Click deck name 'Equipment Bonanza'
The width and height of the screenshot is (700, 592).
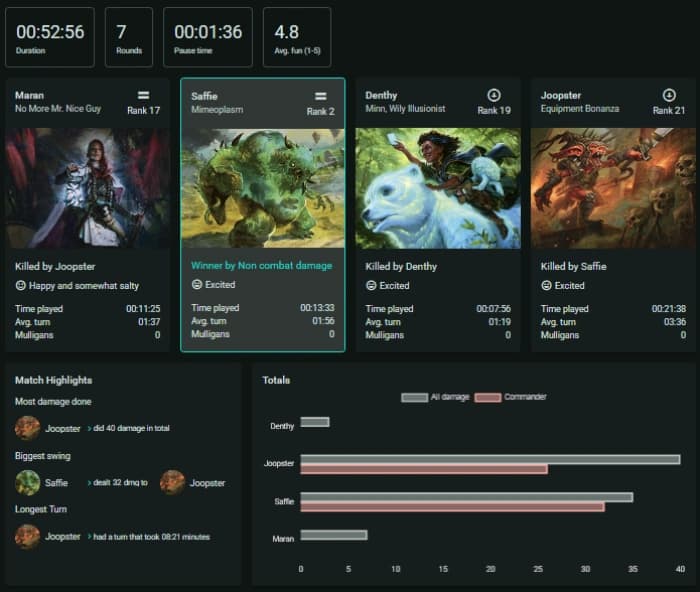click(x=580, y=108)
